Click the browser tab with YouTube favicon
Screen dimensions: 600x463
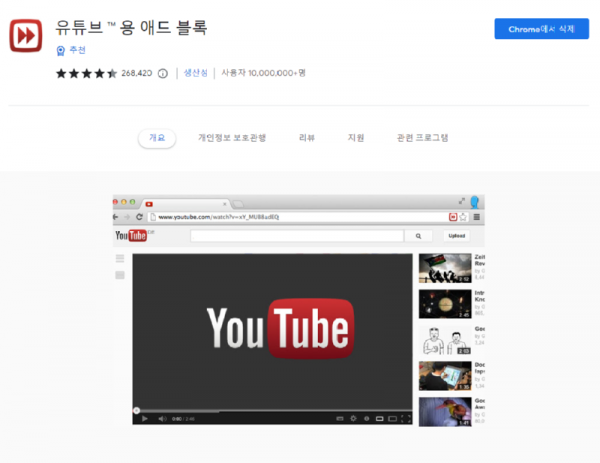(x=186, y=204)
